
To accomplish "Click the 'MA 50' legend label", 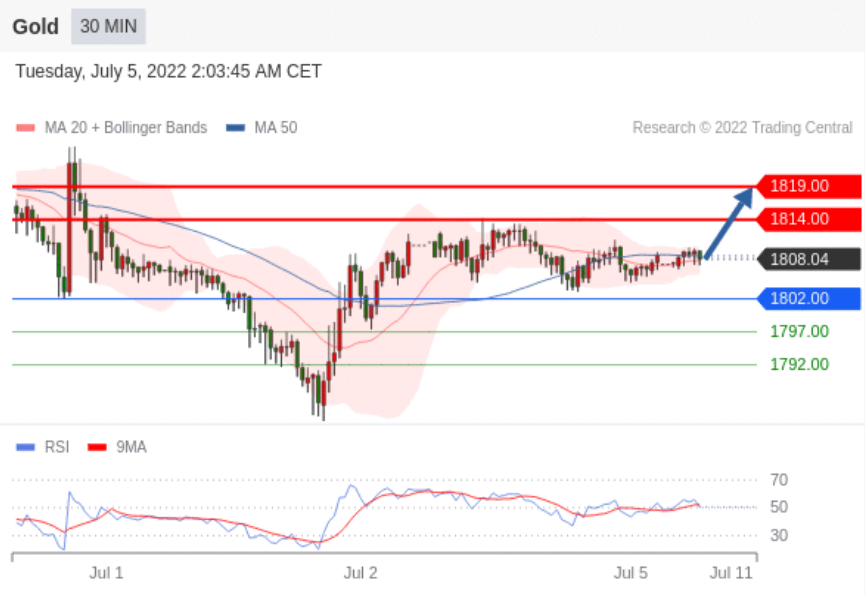I will pos(276,128).
